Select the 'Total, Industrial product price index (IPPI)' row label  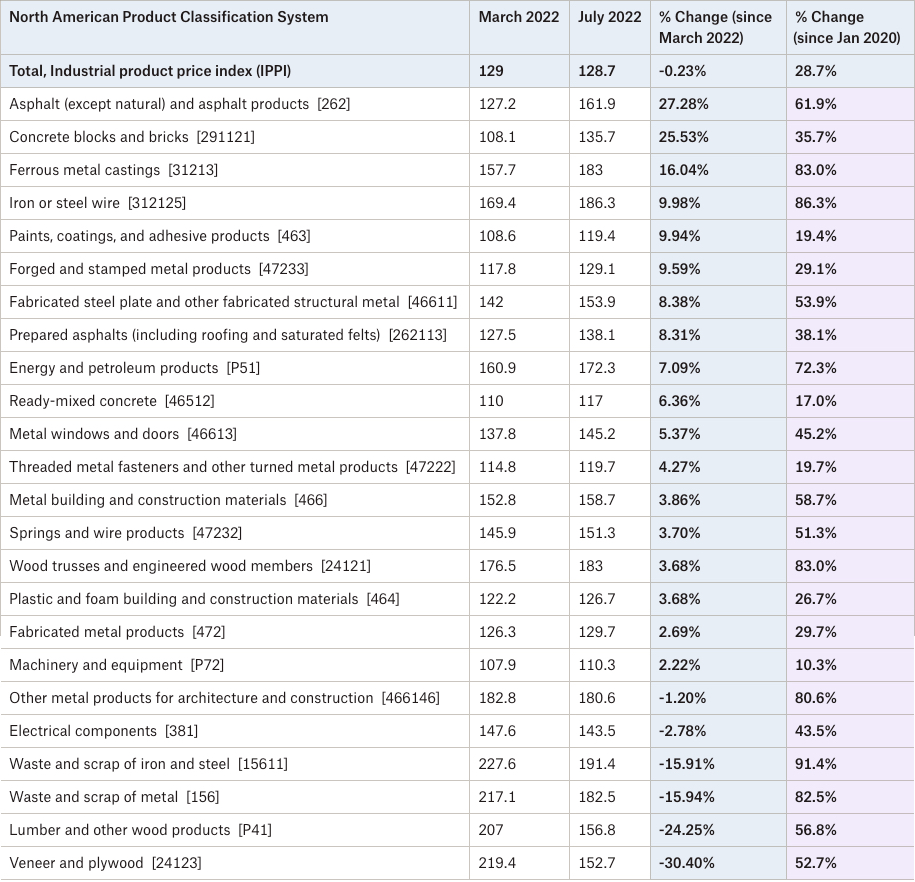(x=150, y=71)
